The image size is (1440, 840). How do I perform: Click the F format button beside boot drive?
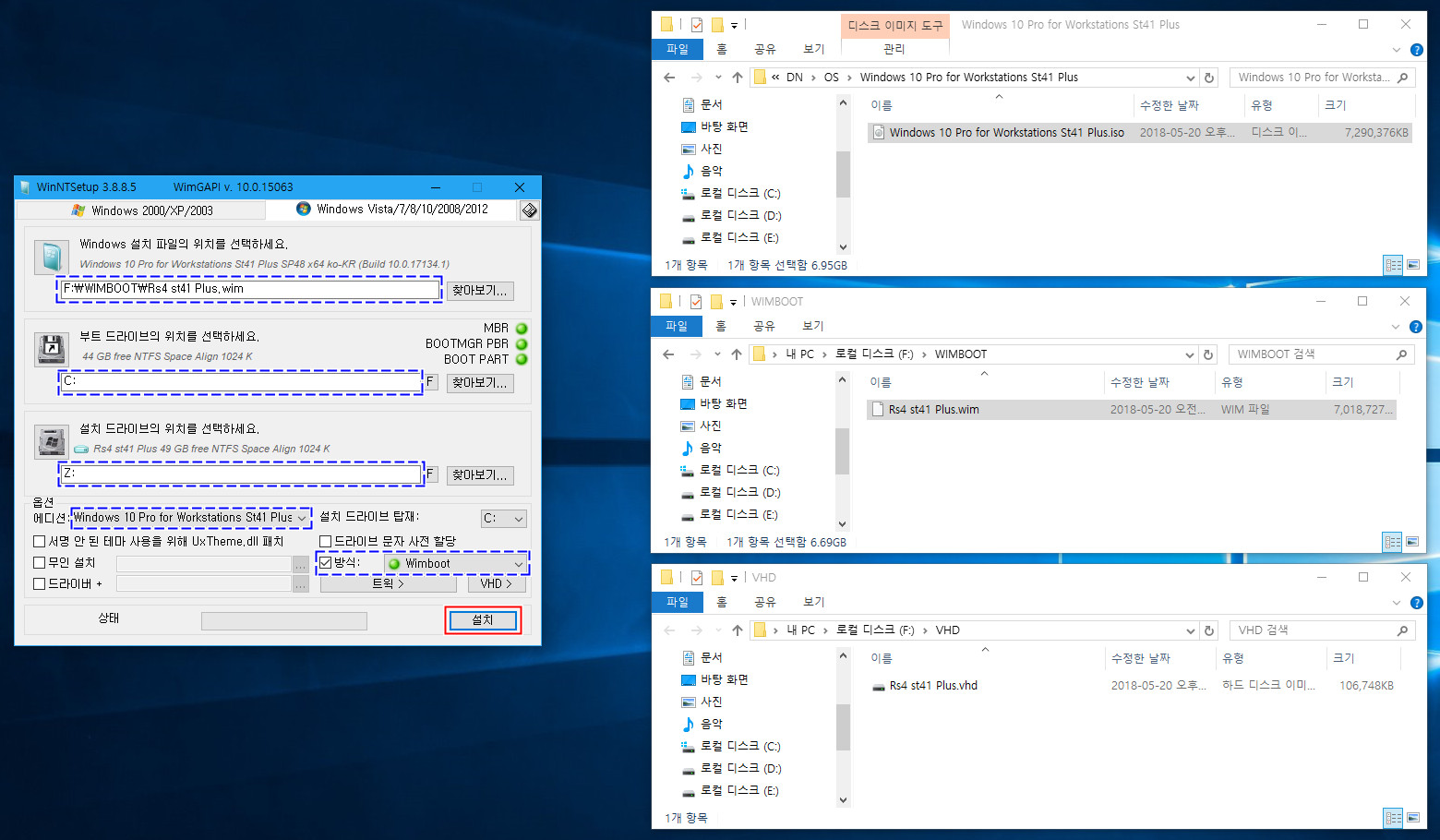(x=430, y=381)
